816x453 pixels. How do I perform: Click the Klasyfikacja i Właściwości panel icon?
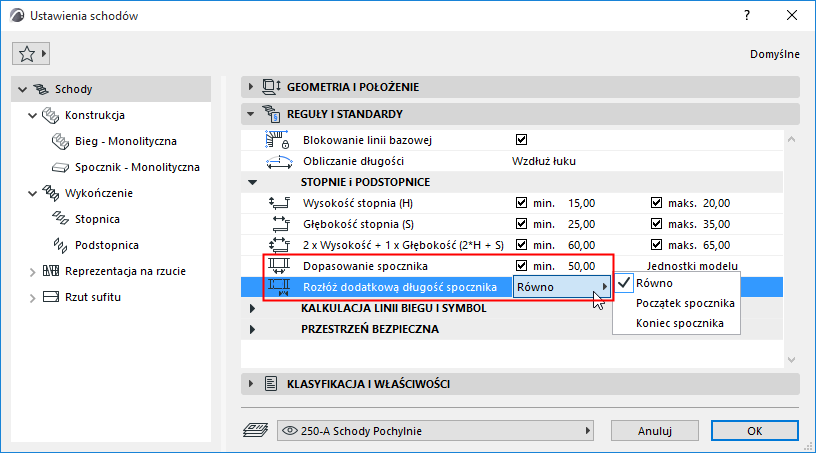(x=271, y=384)
